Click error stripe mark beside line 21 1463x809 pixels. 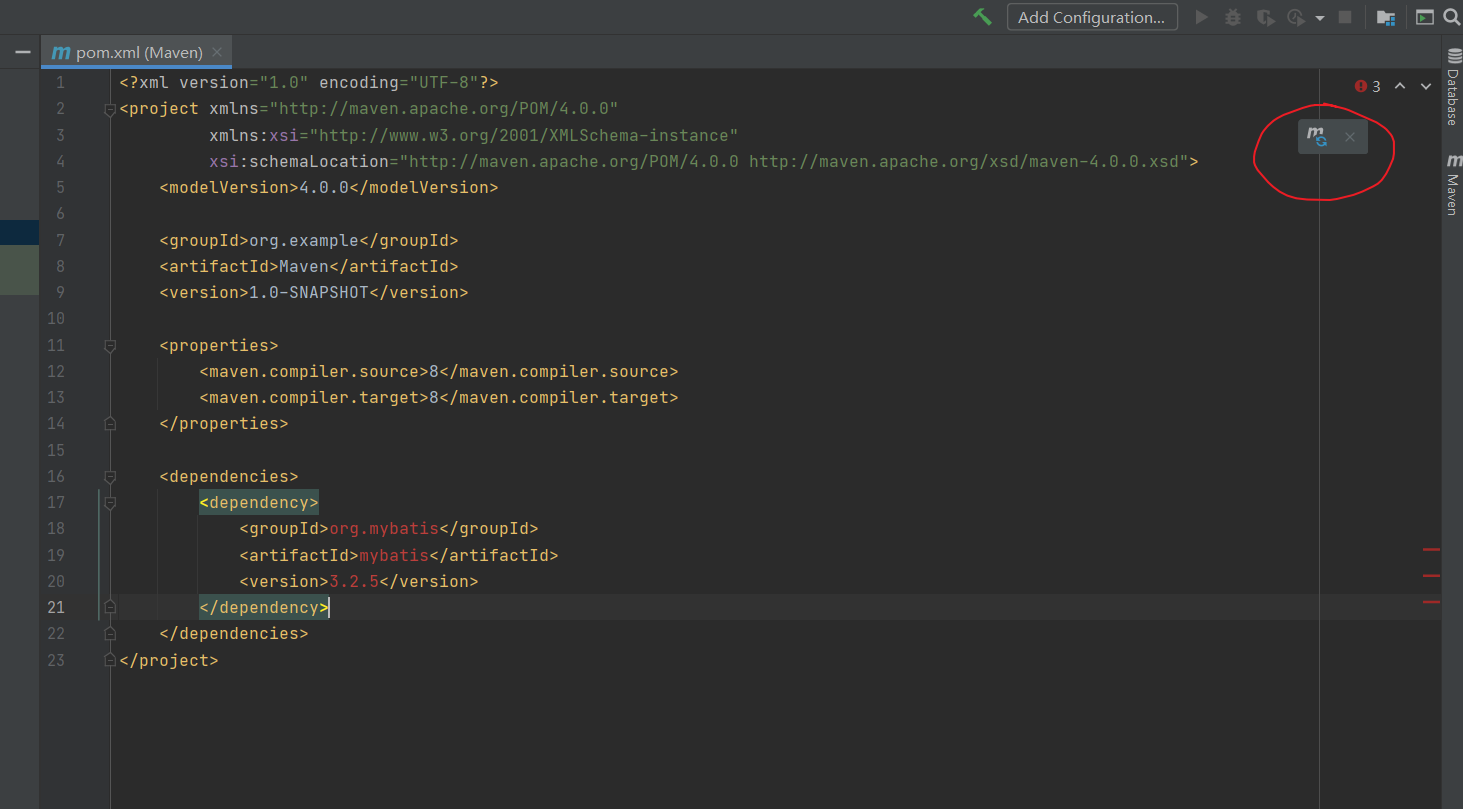coord(1431,602)
